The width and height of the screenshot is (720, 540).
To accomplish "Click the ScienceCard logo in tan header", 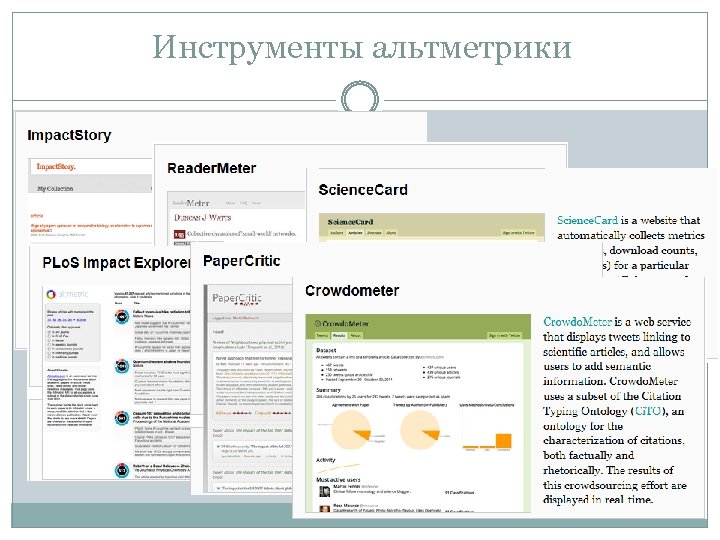I will click(x=350, y=222).
